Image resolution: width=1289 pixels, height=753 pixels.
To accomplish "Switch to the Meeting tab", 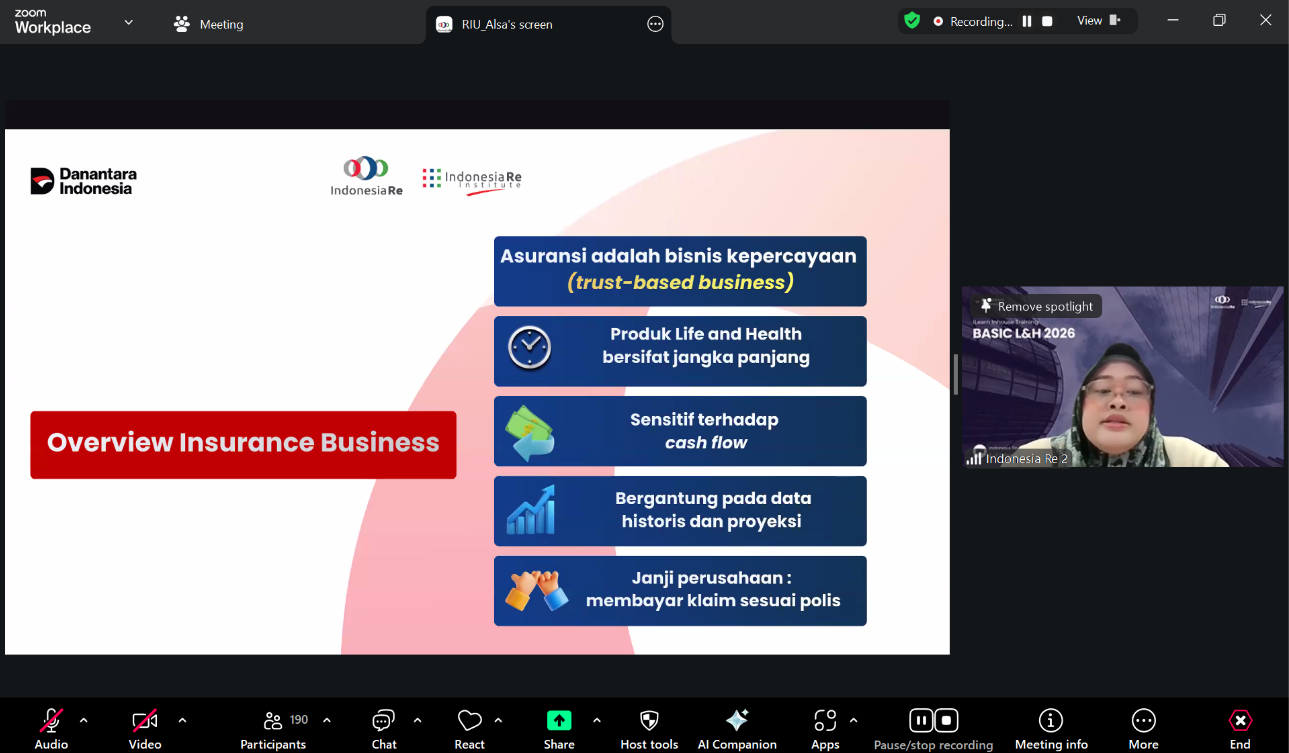I will 209,24.
